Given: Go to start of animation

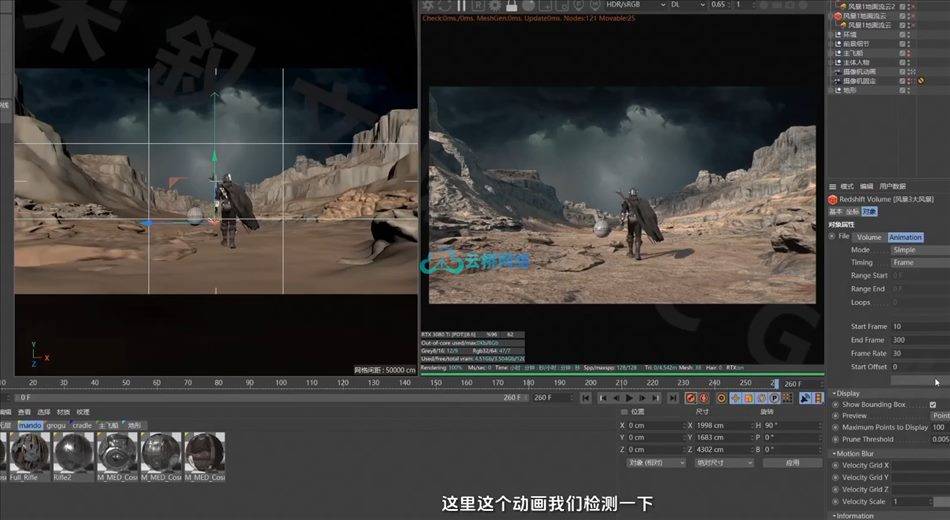Looking at the screenshot, I should (586, 398).
